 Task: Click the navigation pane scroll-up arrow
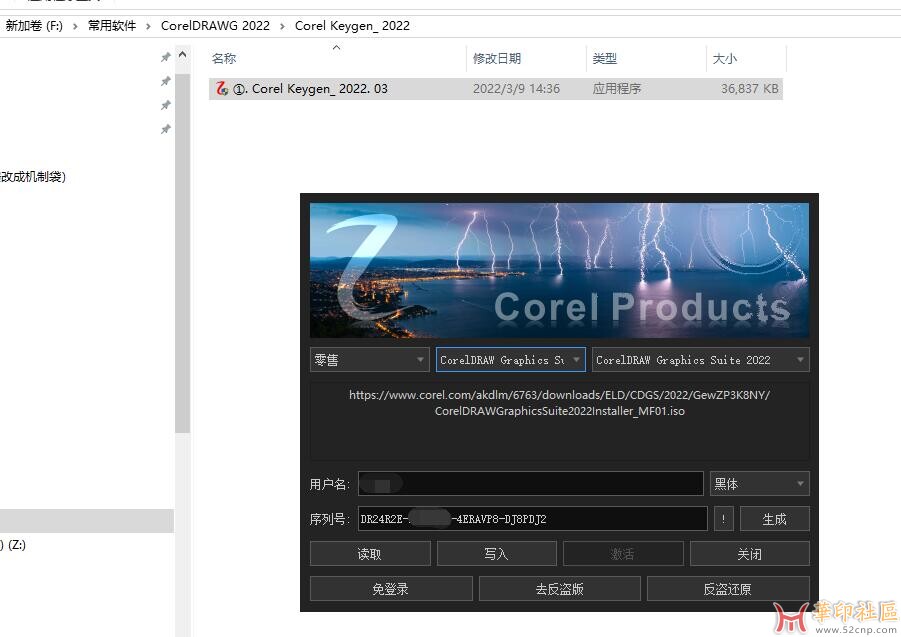[x=183, y=55]
